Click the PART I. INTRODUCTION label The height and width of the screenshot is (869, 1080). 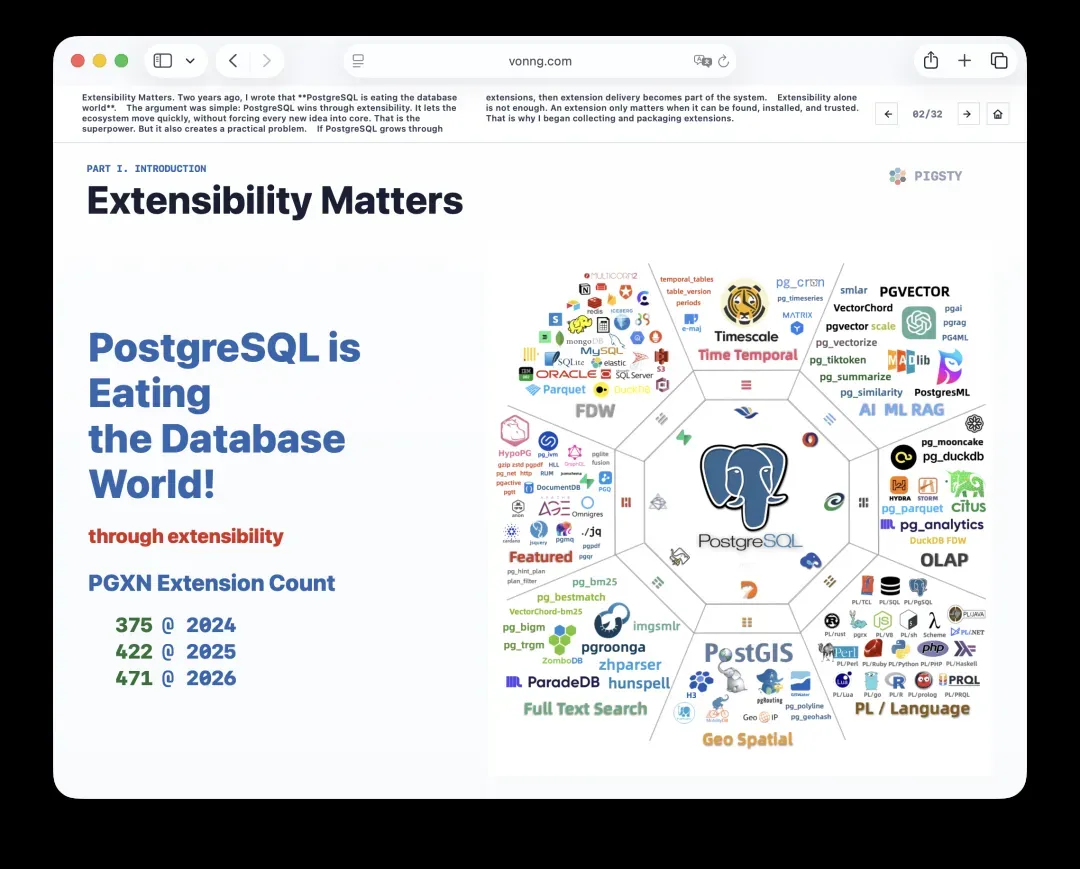tap(146, 169)
